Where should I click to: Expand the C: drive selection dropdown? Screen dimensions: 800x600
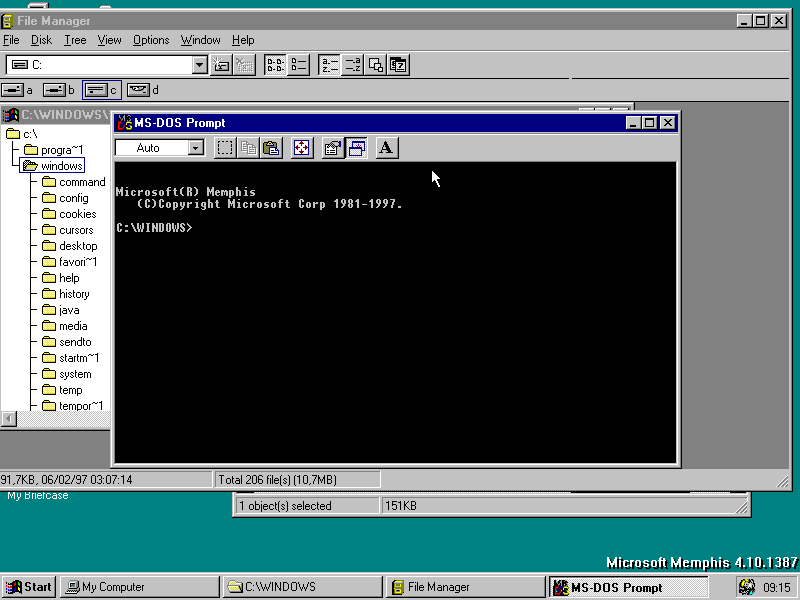pos(199,65)
